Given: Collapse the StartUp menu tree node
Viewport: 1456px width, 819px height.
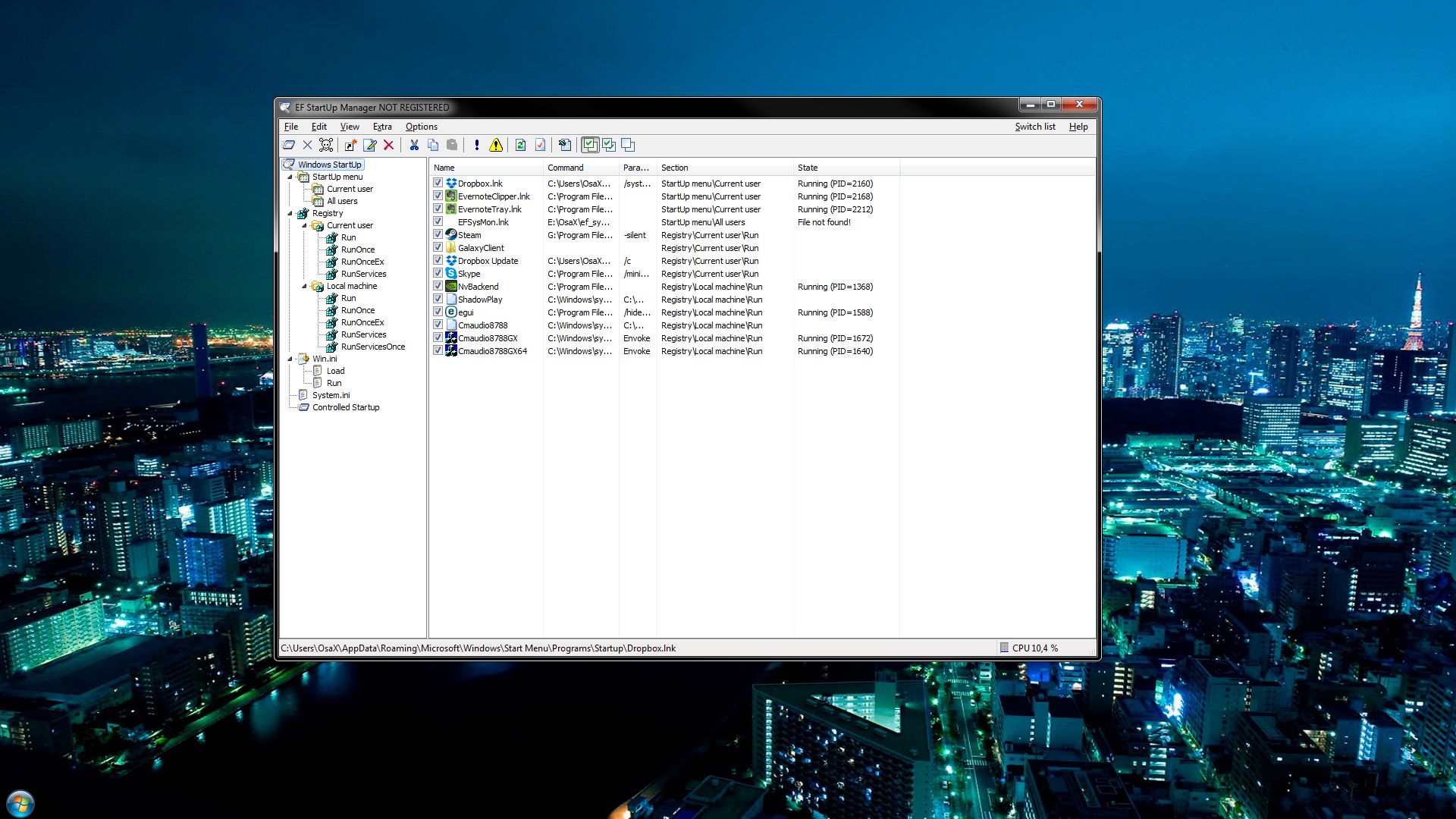Looking at the screenshot, I should 290,177.
